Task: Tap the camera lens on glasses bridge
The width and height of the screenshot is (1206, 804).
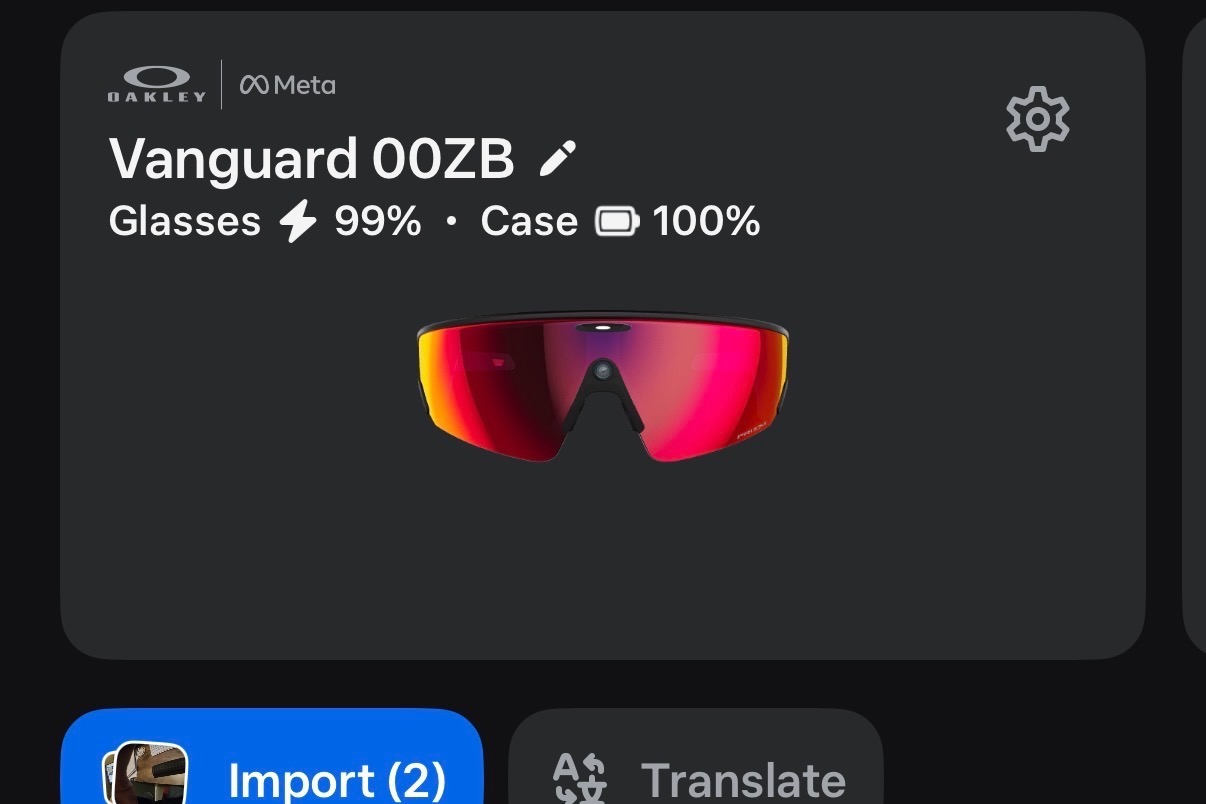Action: (601, 371)
